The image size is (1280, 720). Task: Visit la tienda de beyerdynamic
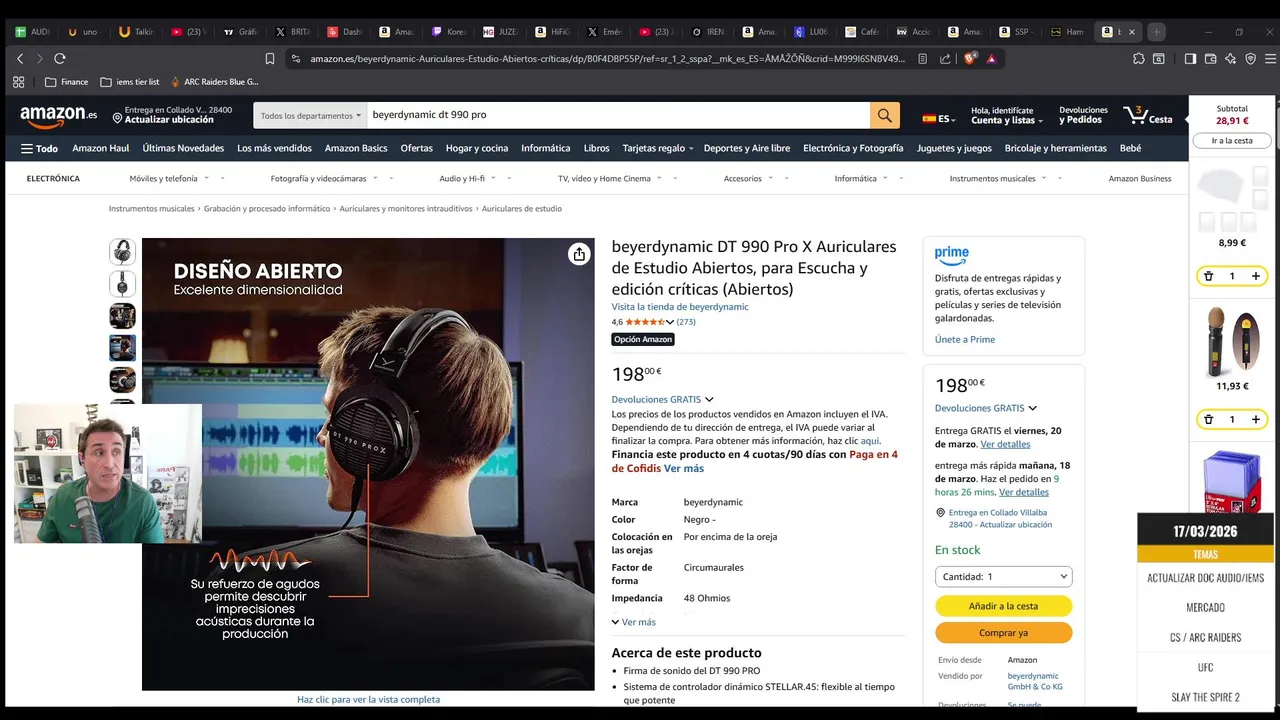click(680, 307)
